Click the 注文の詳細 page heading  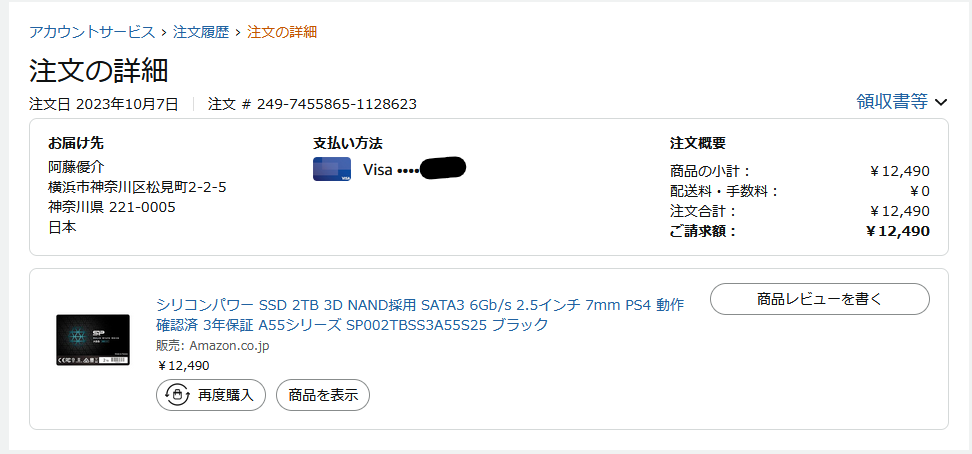98,71
